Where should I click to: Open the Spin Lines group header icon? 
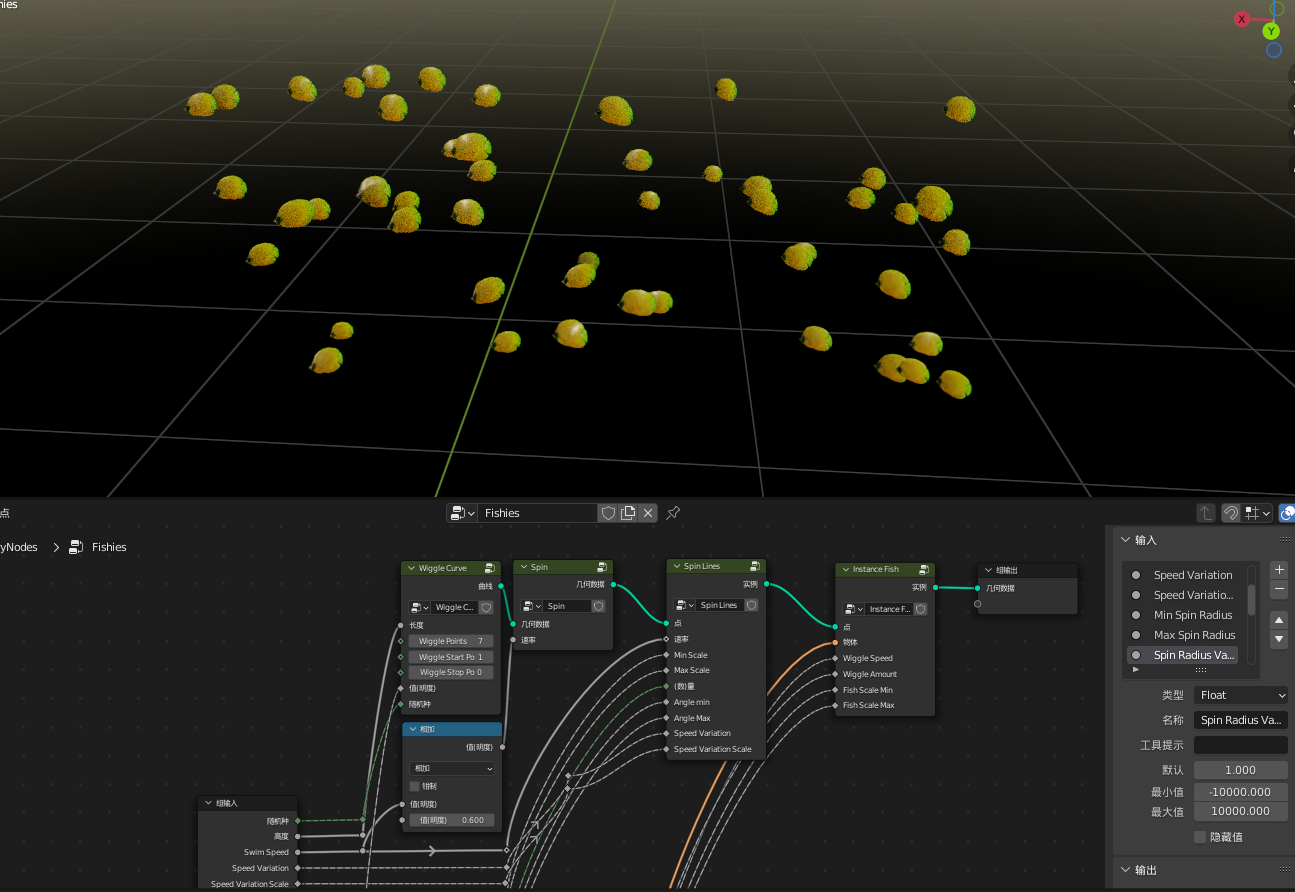pos(755,566)
